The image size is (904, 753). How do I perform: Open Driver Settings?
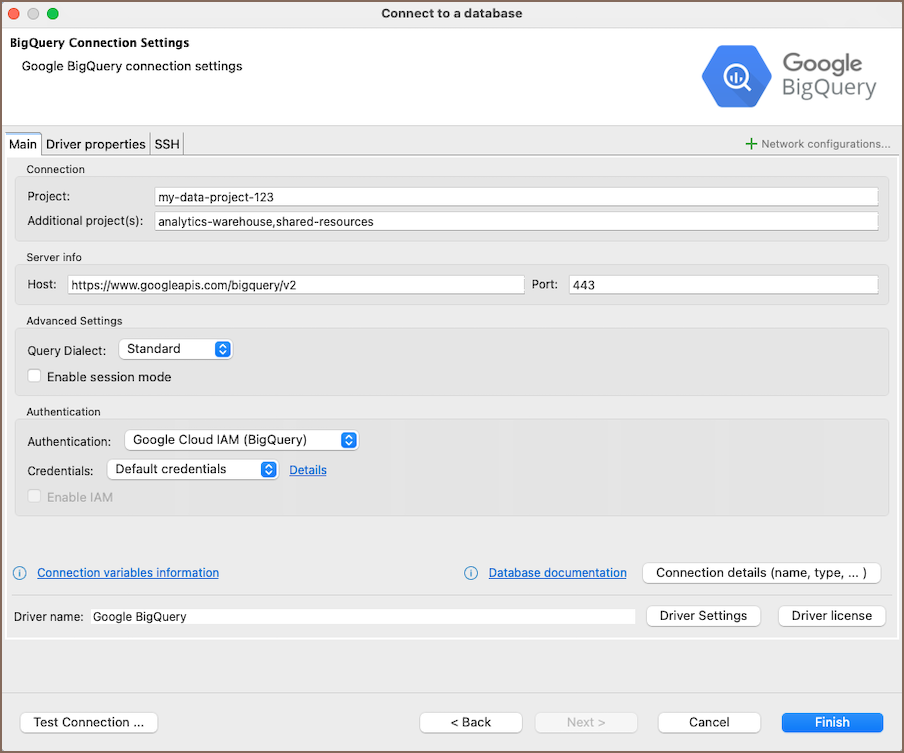[703, 616]
